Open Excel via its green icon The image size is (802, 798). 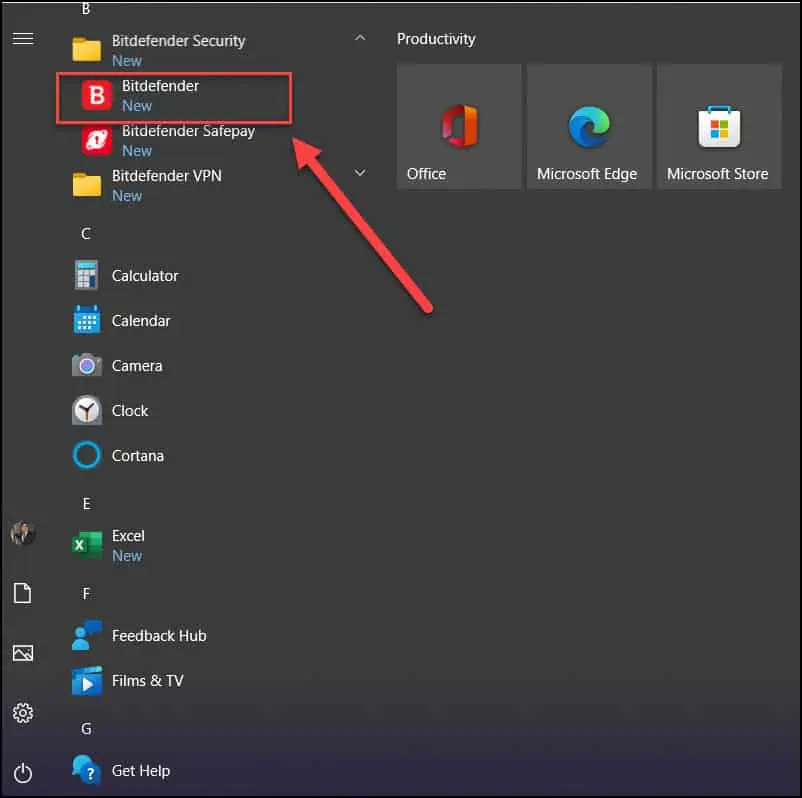[86, 545]
